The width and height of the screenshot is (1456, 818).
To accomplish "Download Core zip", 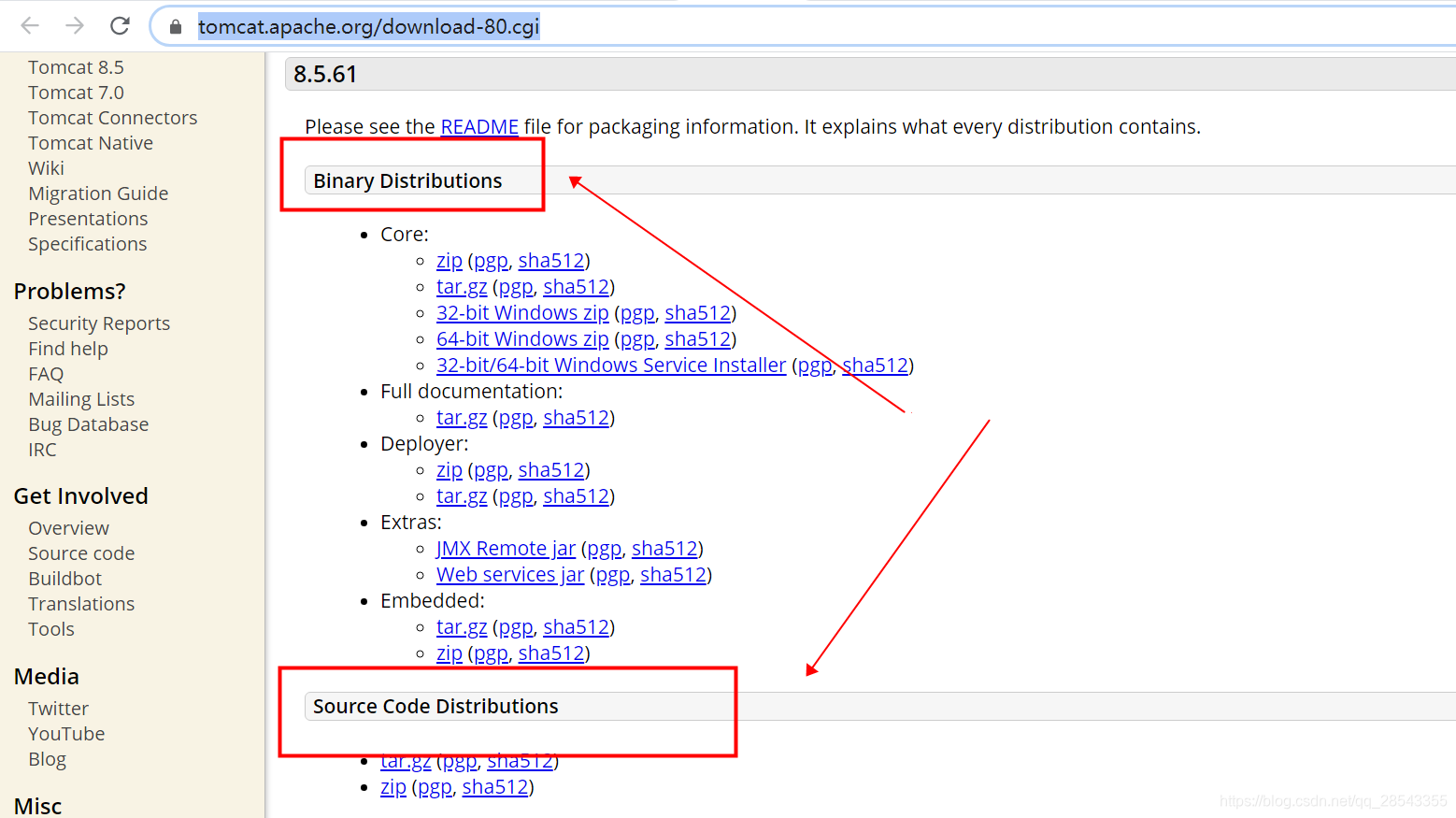I will tap(450, 261).
